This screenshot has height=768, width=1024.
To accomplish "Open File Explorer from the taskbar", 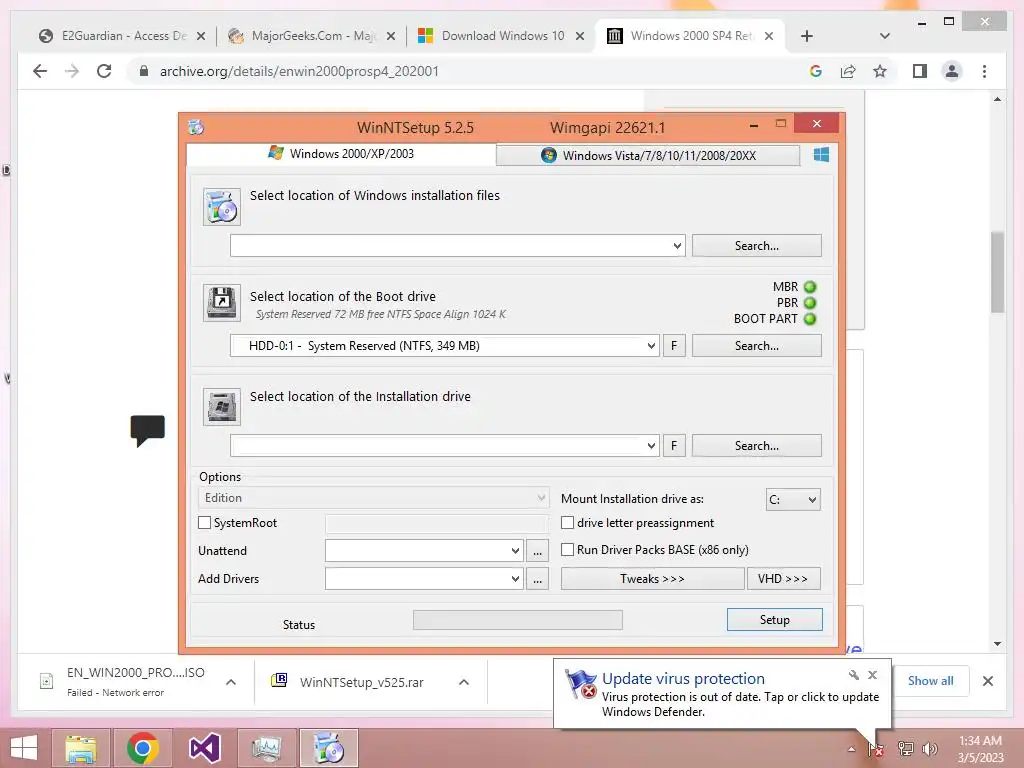I will 81,748.
